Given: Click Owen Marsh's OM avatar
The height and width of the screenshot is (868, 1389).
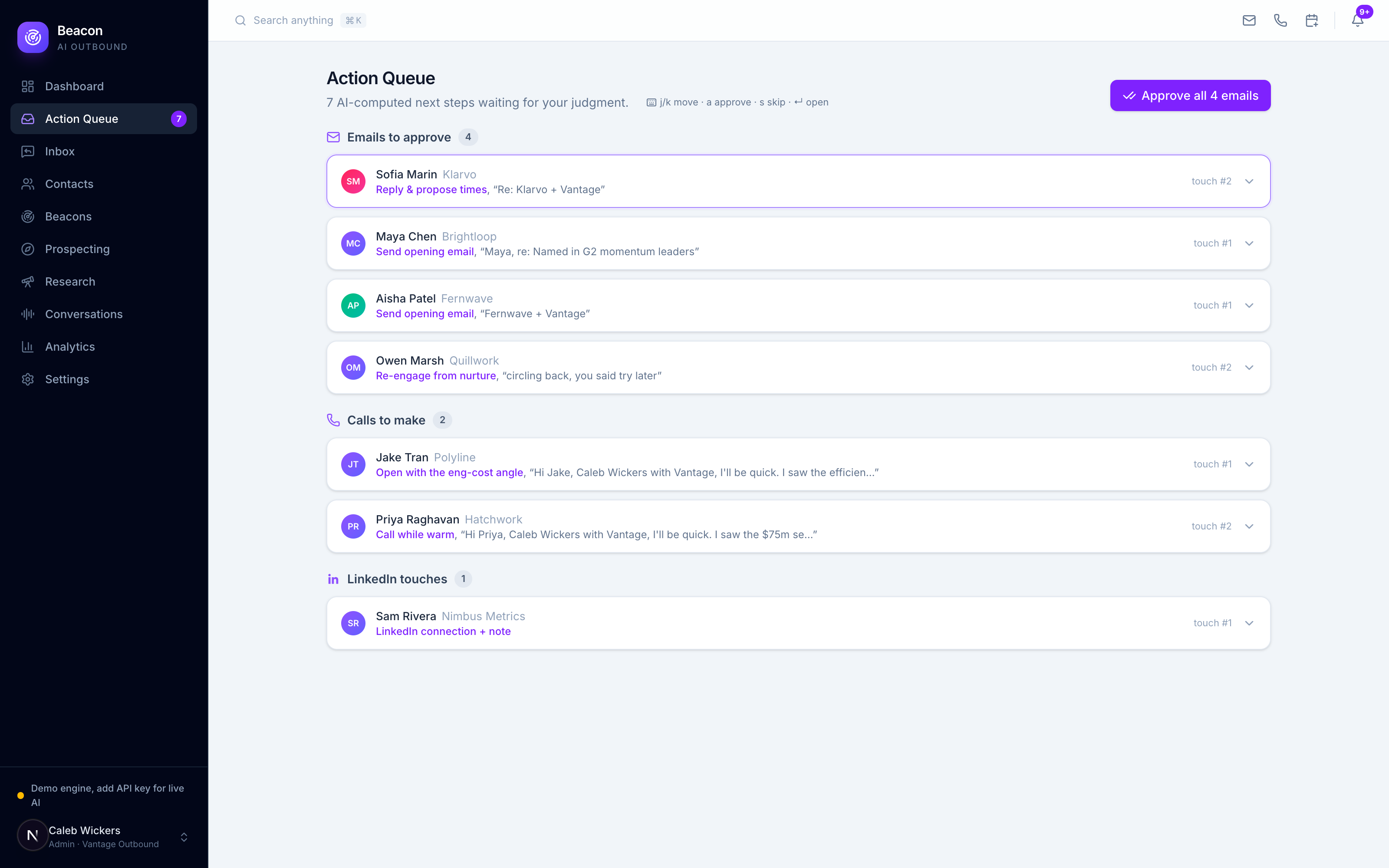Looking at the screenshot, I should (353, 368).
